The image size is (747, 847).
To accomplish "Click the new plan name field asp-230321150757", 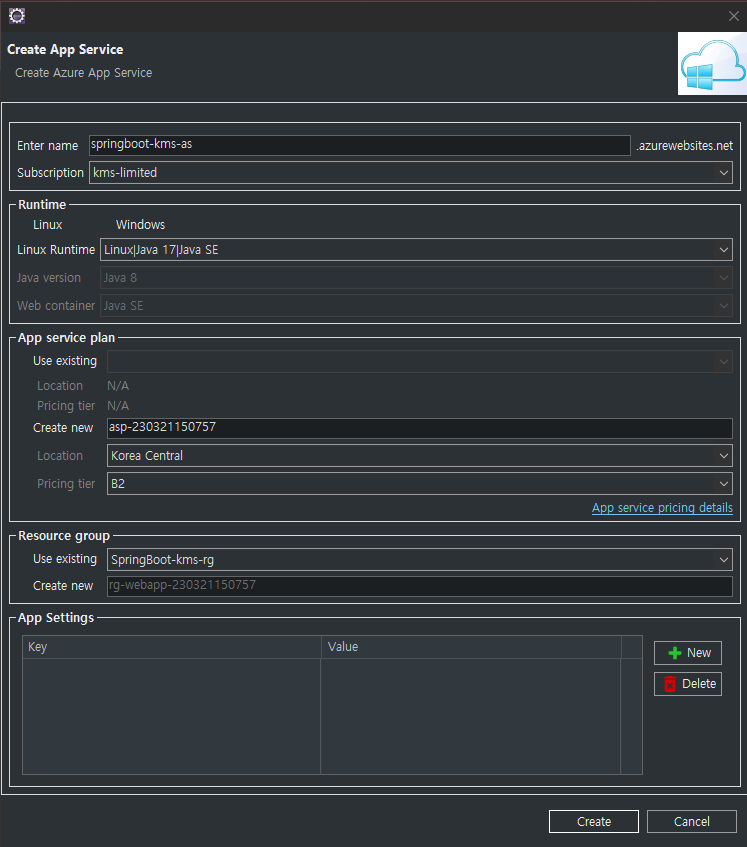I will (420, 428).
